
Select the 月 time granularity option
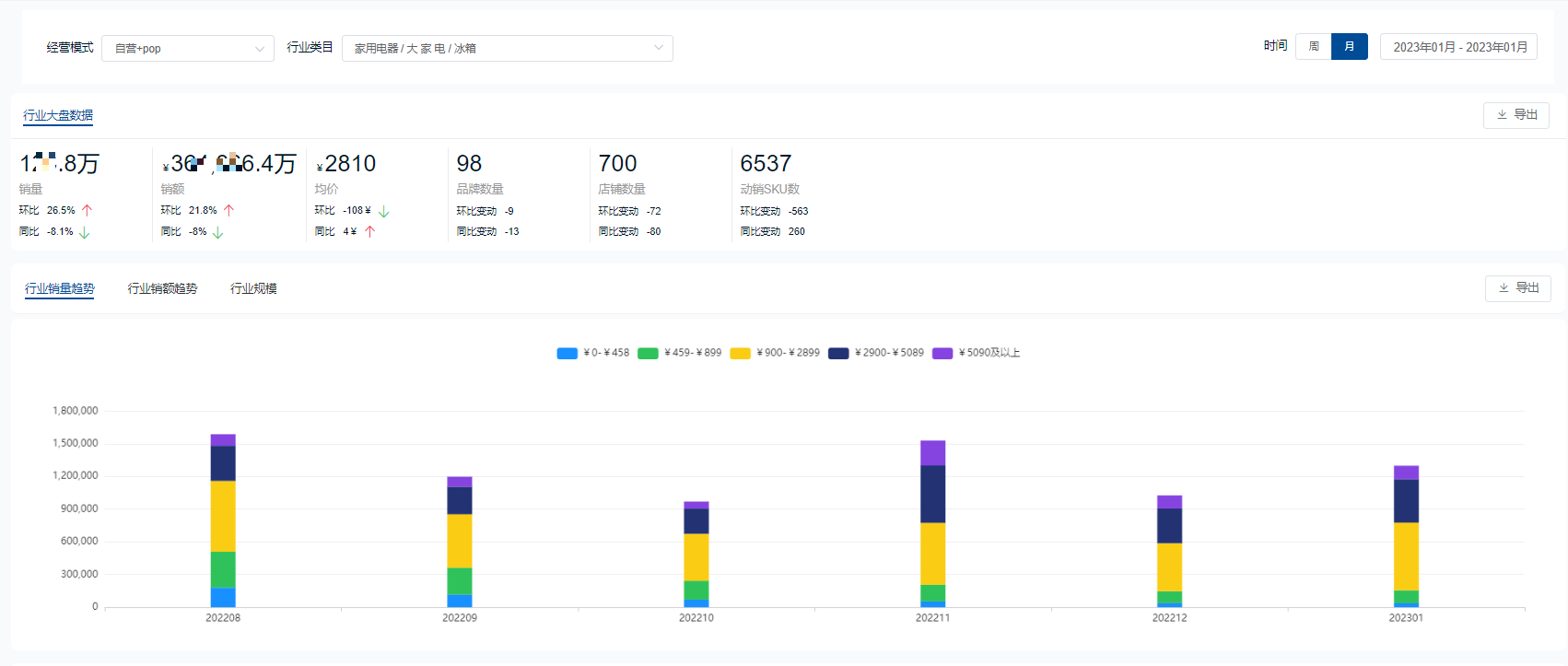(1349, 47)
